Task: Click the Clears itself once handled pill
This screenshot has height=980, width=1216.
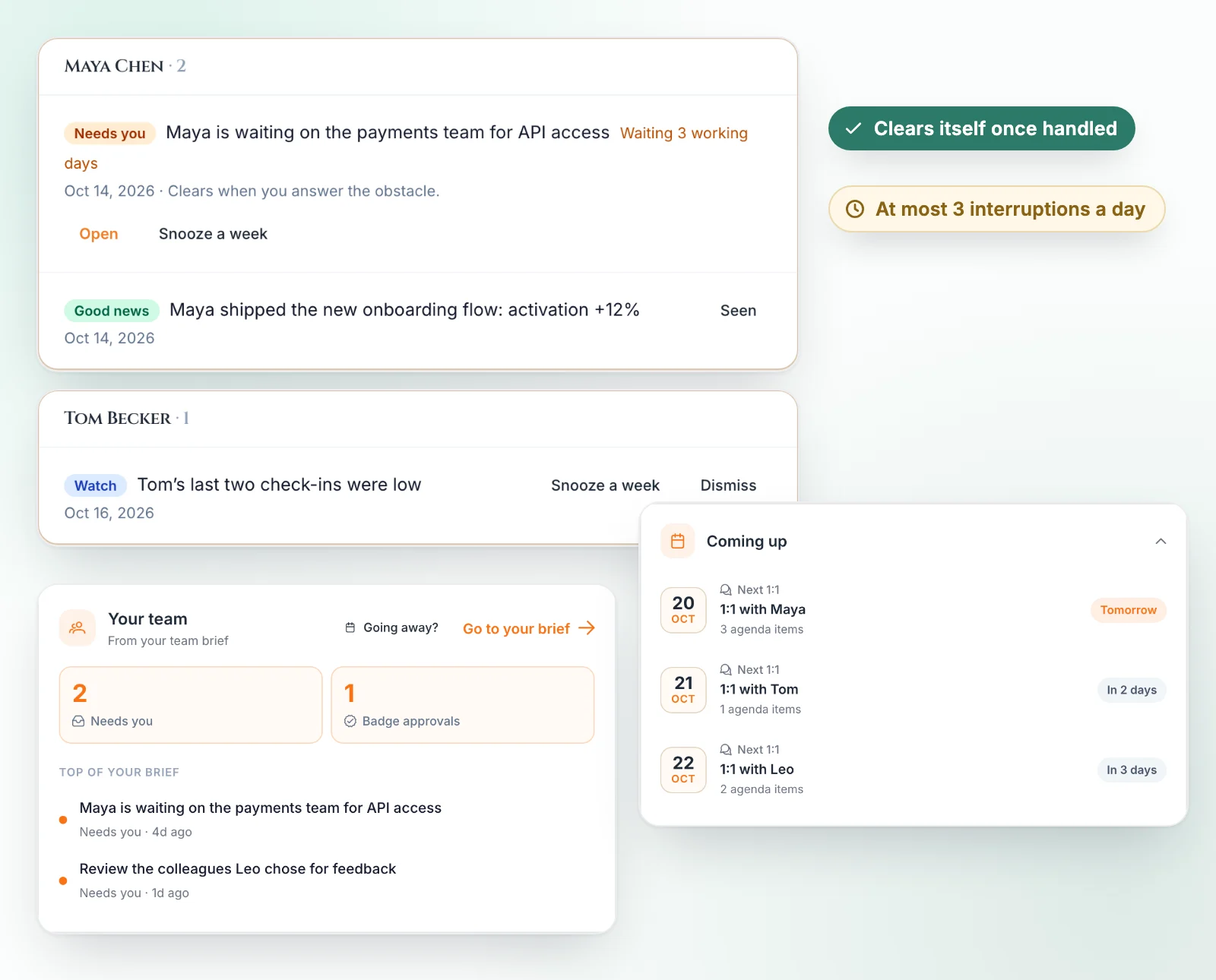Action: [x=982, y=128]
